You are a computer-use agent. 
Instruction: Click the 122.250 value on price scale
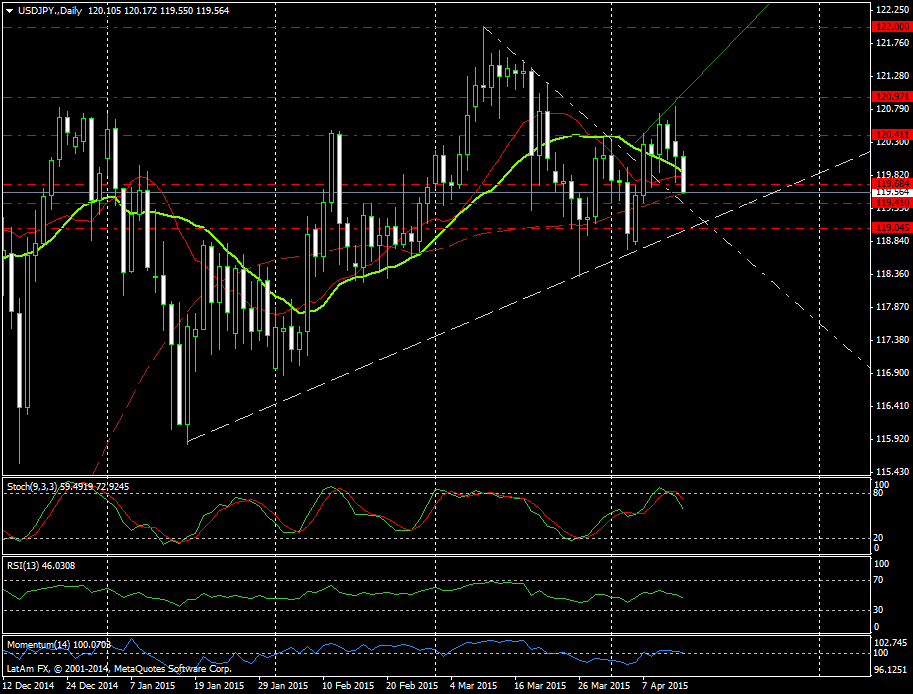889,10
